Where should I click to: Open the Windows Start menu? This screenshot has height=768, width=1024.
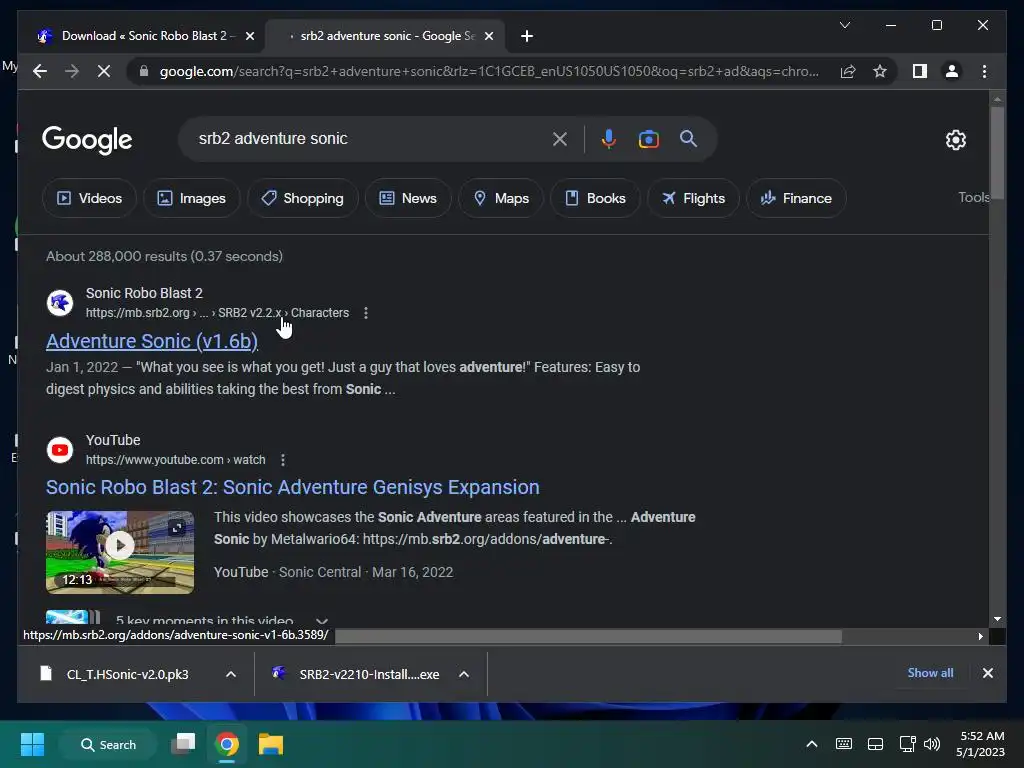point(32,744)
